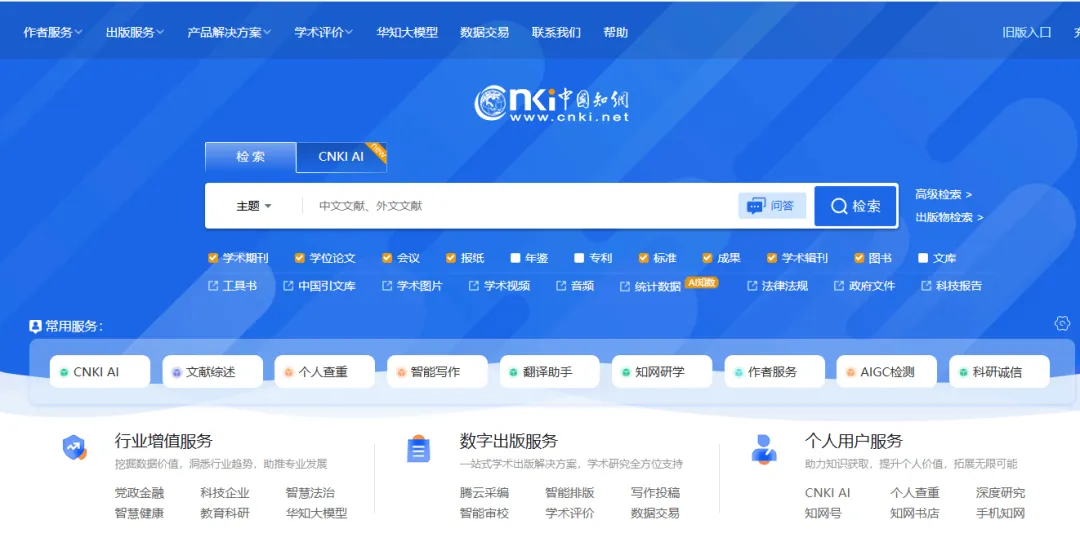Click the dot icon on 作者服务 card

[x=738, y=373]
